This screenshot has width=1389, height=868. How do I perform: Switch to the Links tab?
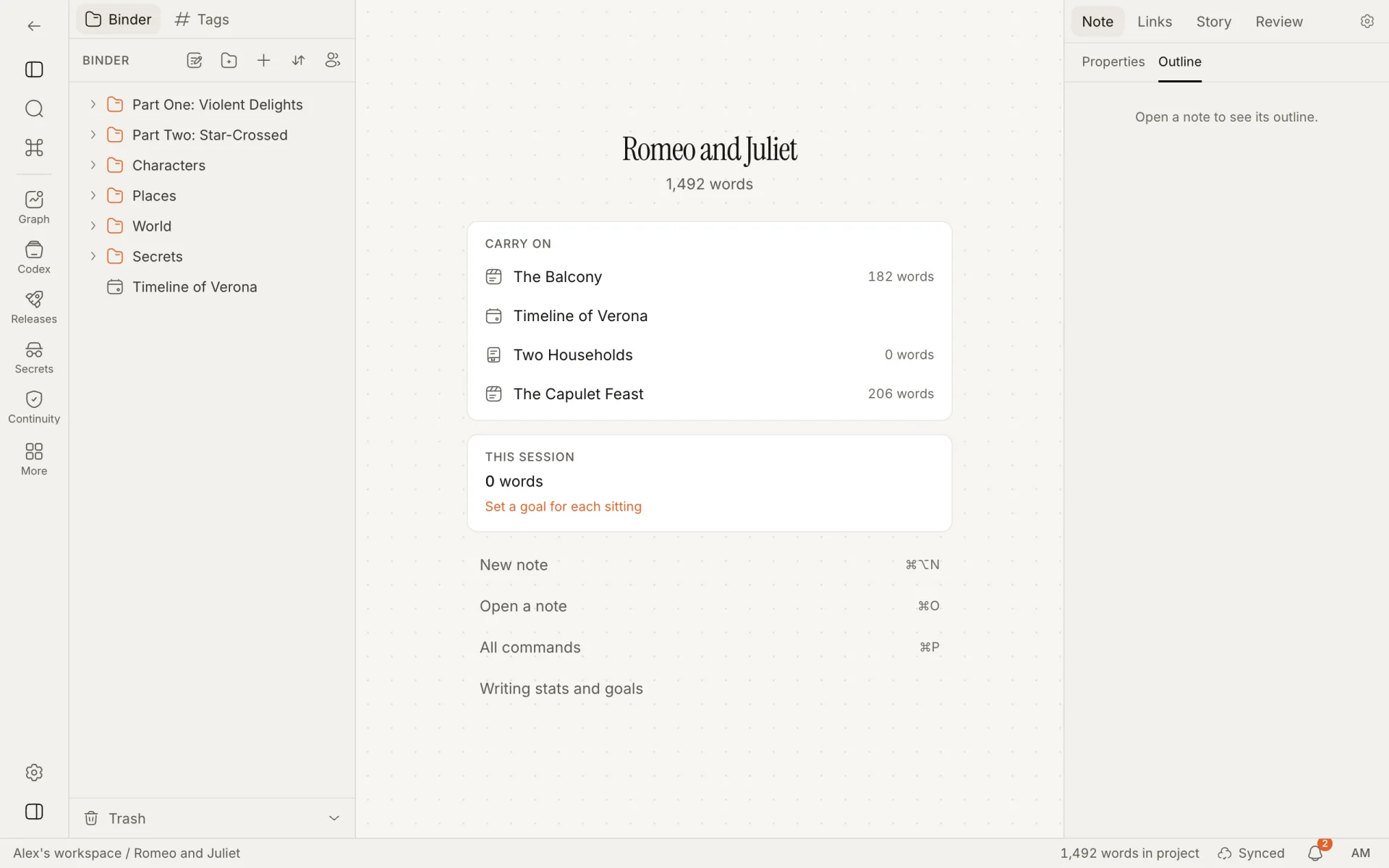tap(1154, 22)
